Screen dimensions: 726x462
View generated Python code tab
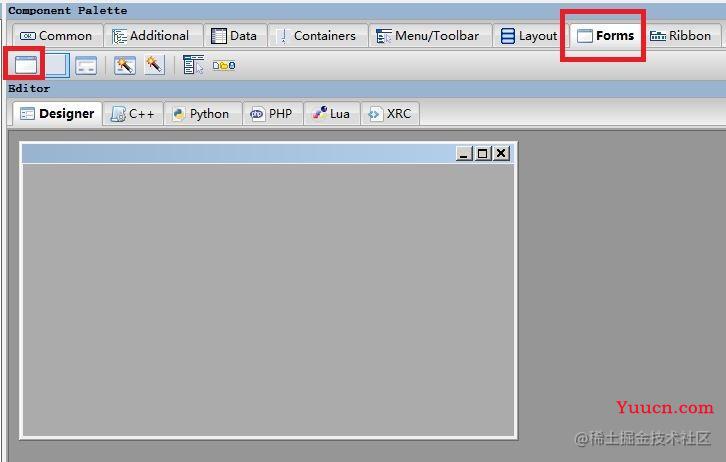(202, 113)
